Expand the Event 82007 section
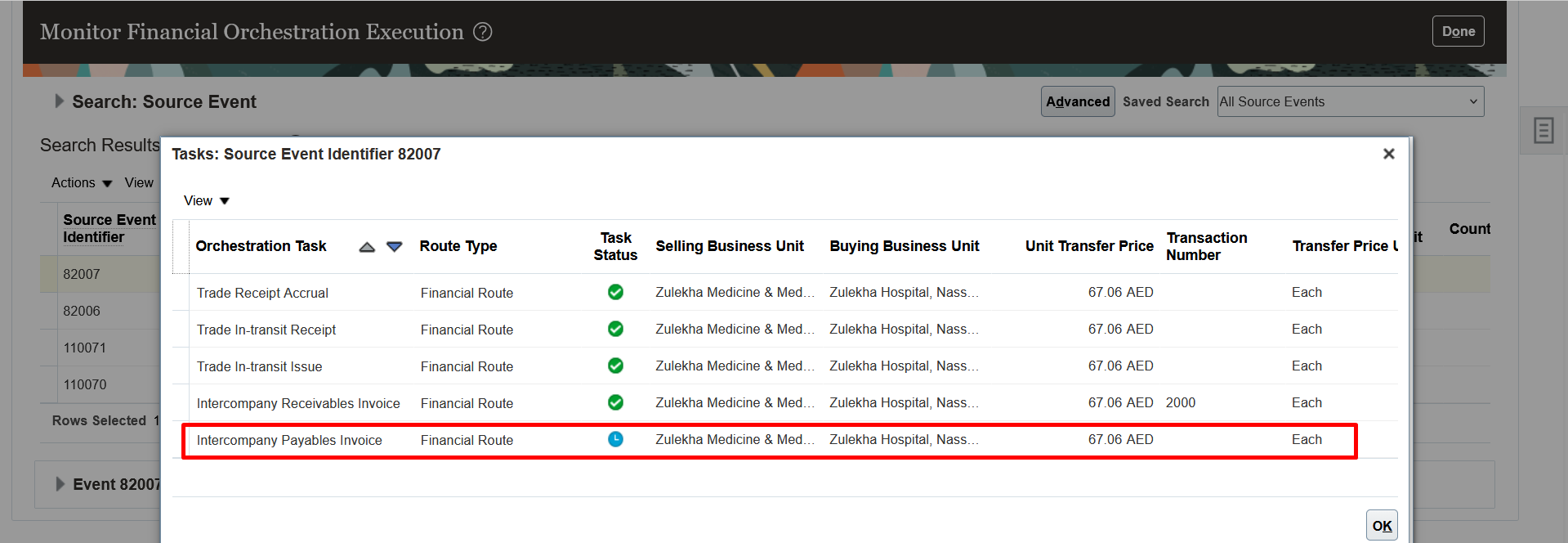Screen dimensions: 1568x543 [x=60, y=484]
